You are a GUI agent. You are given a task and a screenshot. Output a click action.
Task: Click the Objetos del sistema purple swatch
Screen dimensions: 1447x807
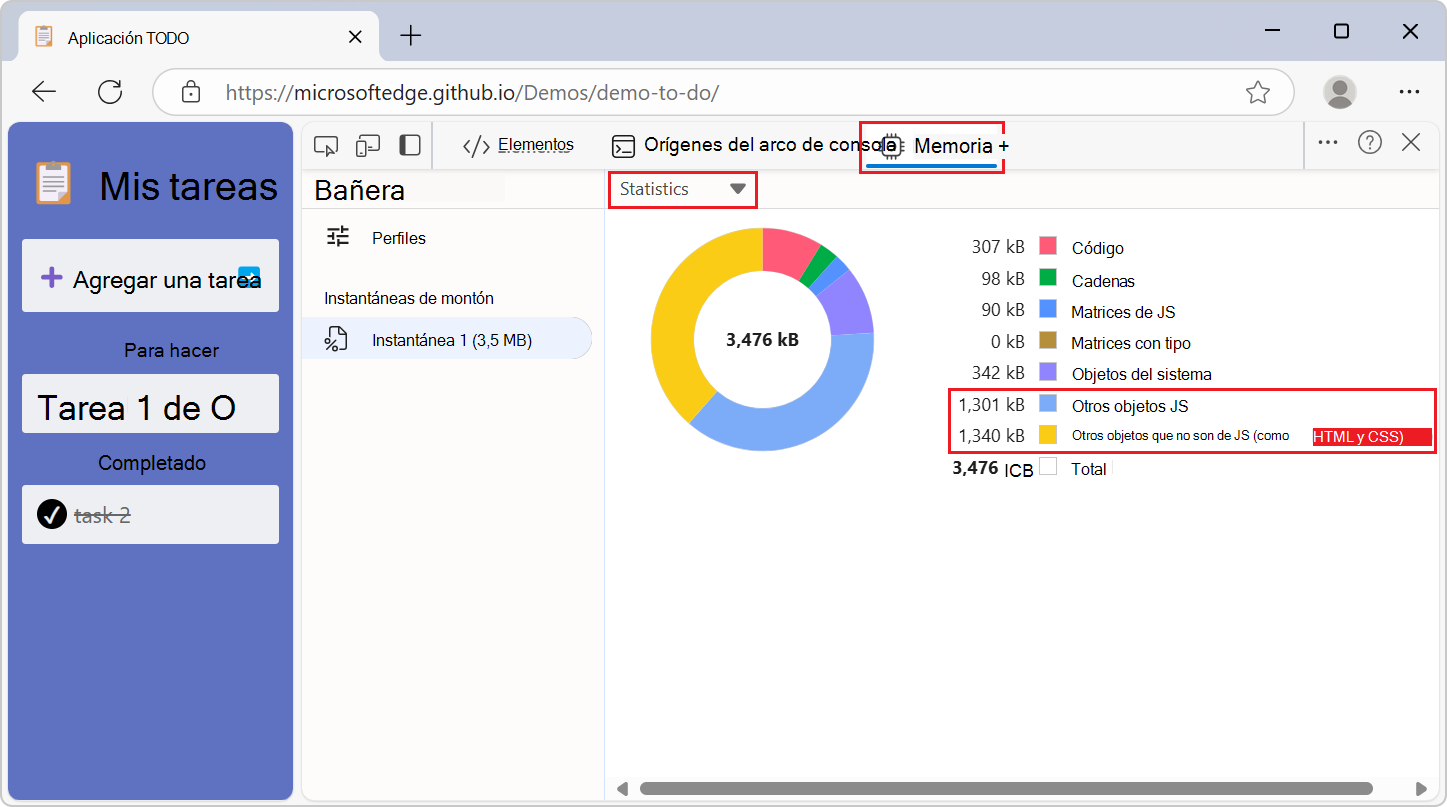(x=1048, y=372)
